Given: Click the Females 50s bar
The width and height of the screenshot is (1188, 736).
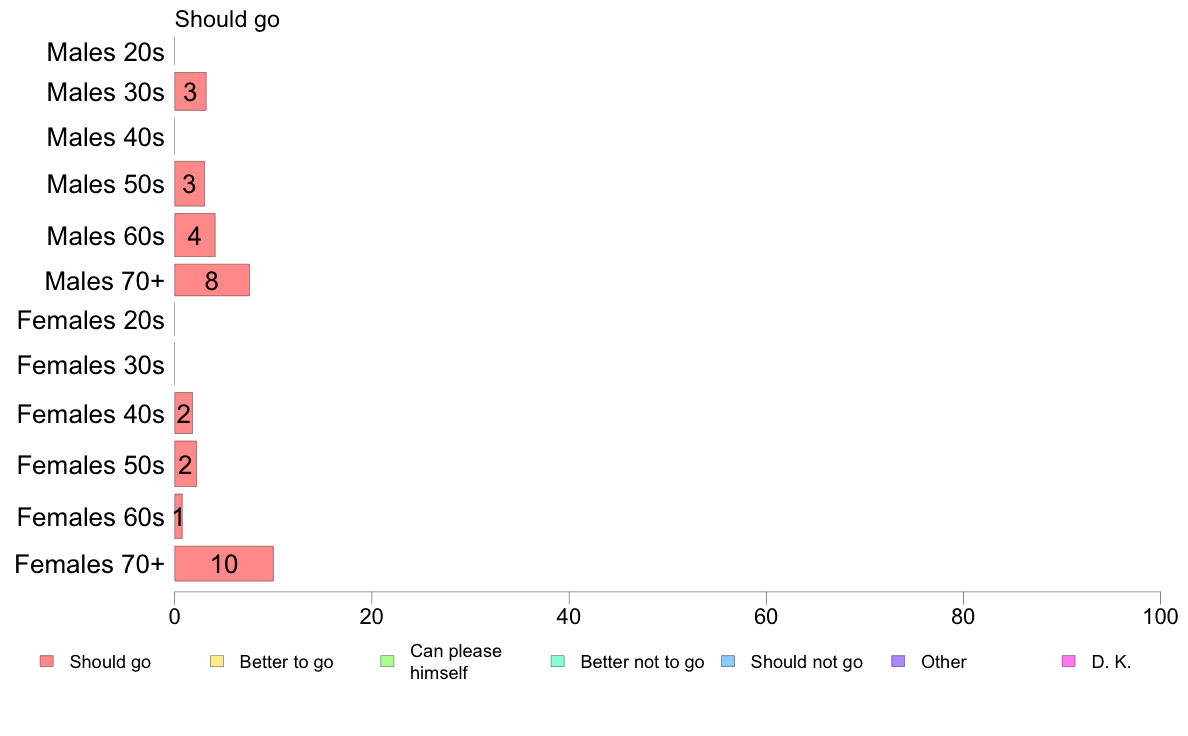Looking at the screenshot, I should (185, 464).
